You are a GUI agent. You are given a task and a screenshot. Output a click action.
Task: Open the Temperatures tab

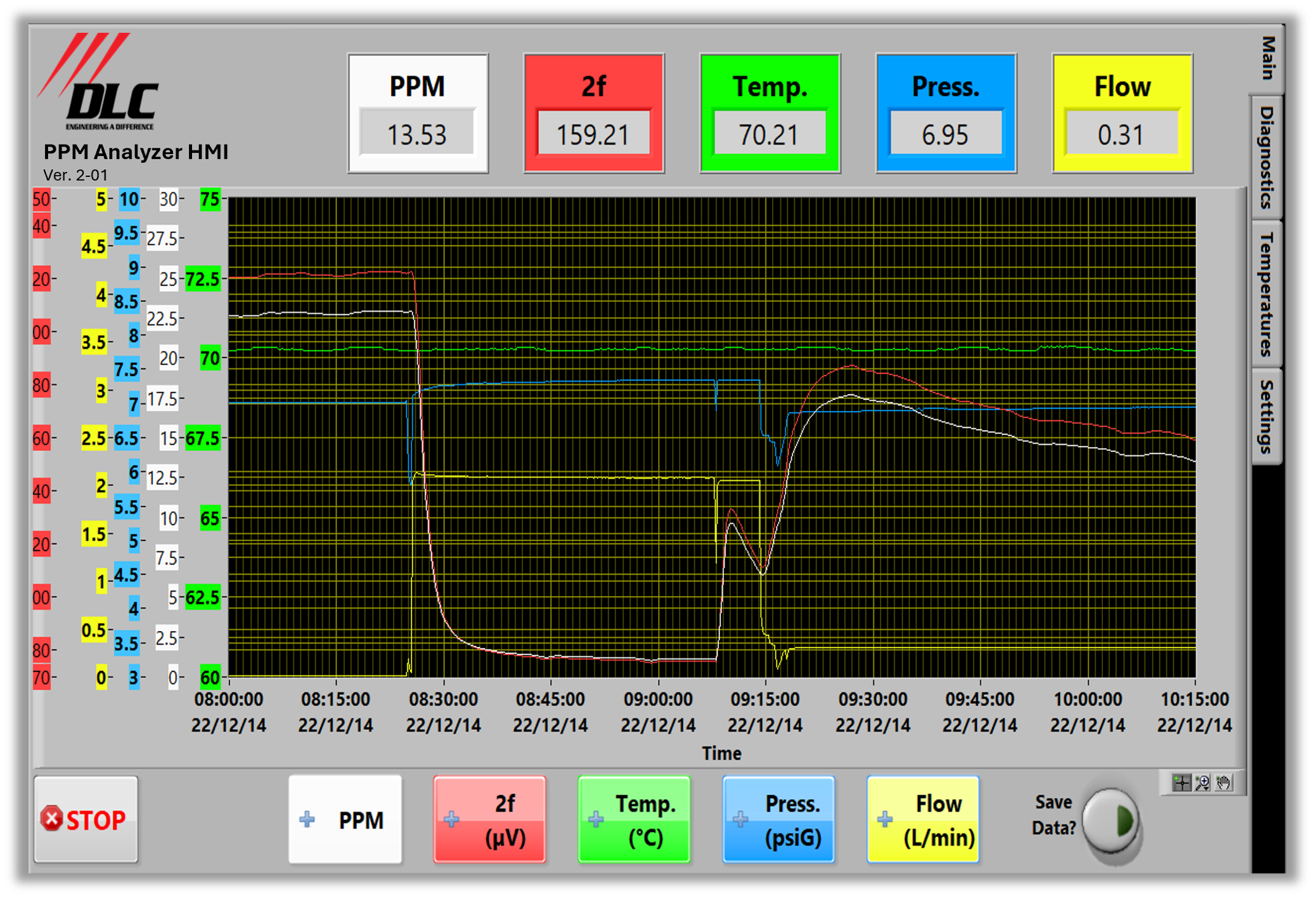1267,294
